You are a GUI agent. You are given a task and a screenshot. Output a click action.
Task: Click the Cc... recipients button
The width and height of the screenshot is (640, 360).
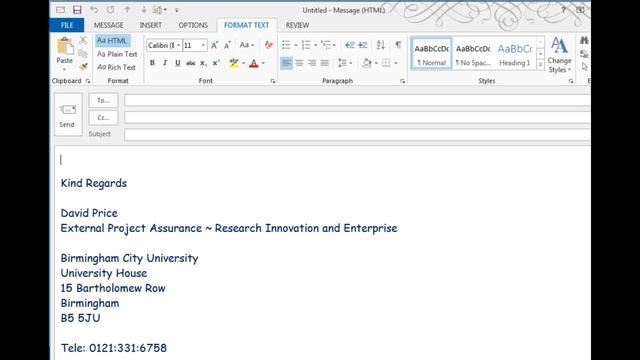coord(103,118)
